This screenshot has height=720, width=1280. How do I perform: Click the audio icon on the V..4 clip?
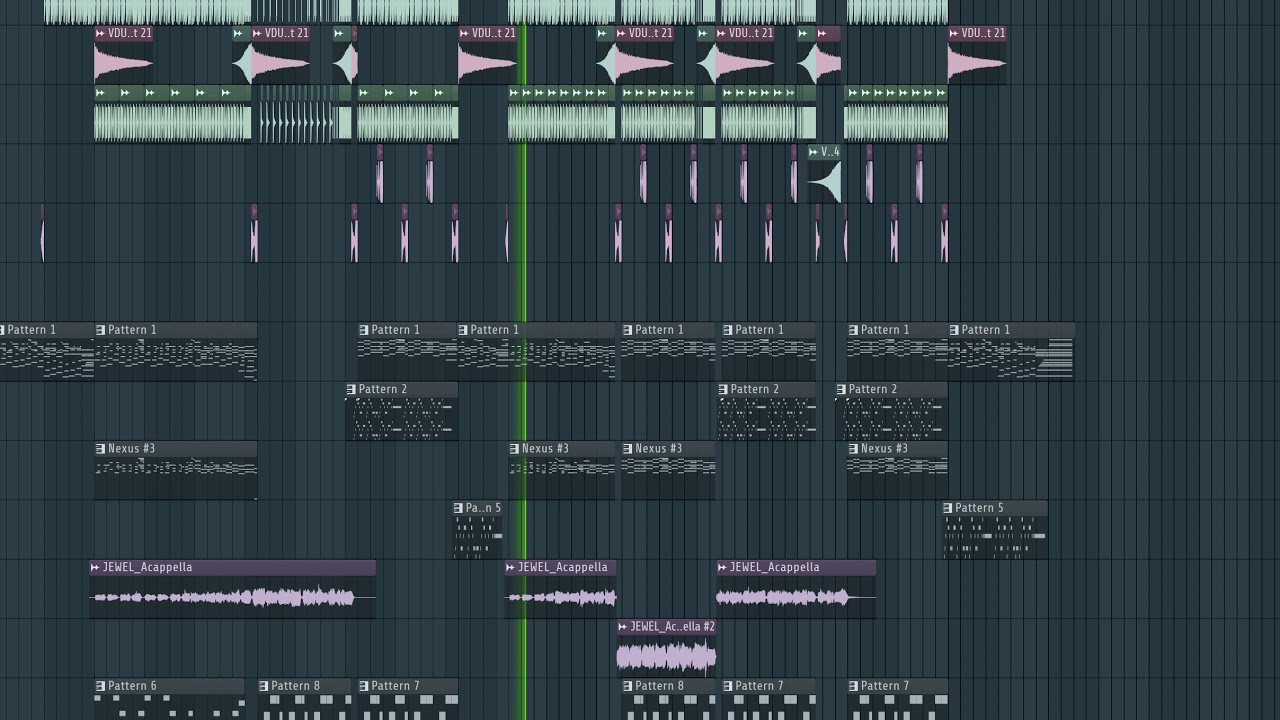[x=814, y=152]
